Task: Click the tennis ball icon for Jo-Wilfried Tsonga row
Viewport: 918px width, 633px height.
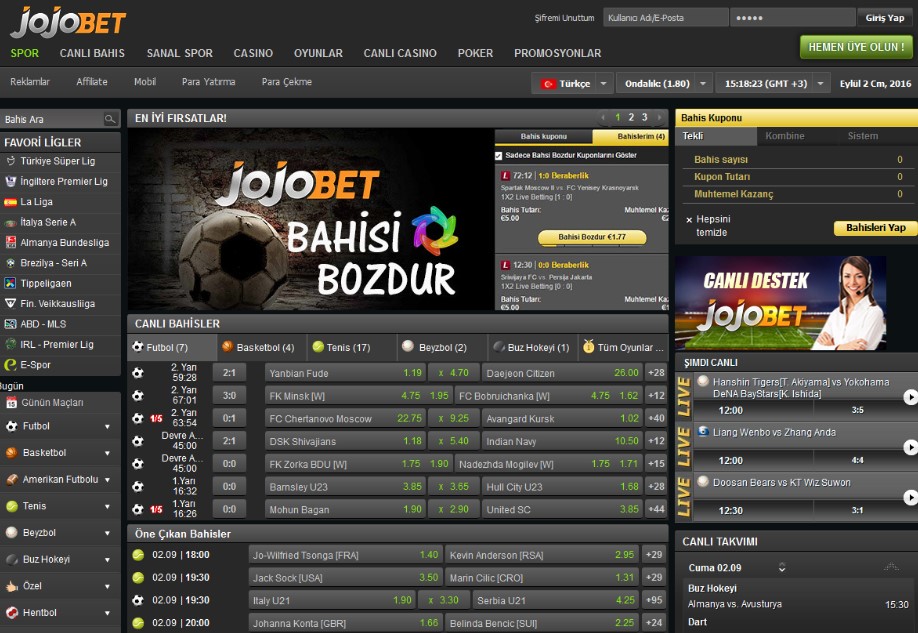Action: pyautogui.click(x=138, y=555)
